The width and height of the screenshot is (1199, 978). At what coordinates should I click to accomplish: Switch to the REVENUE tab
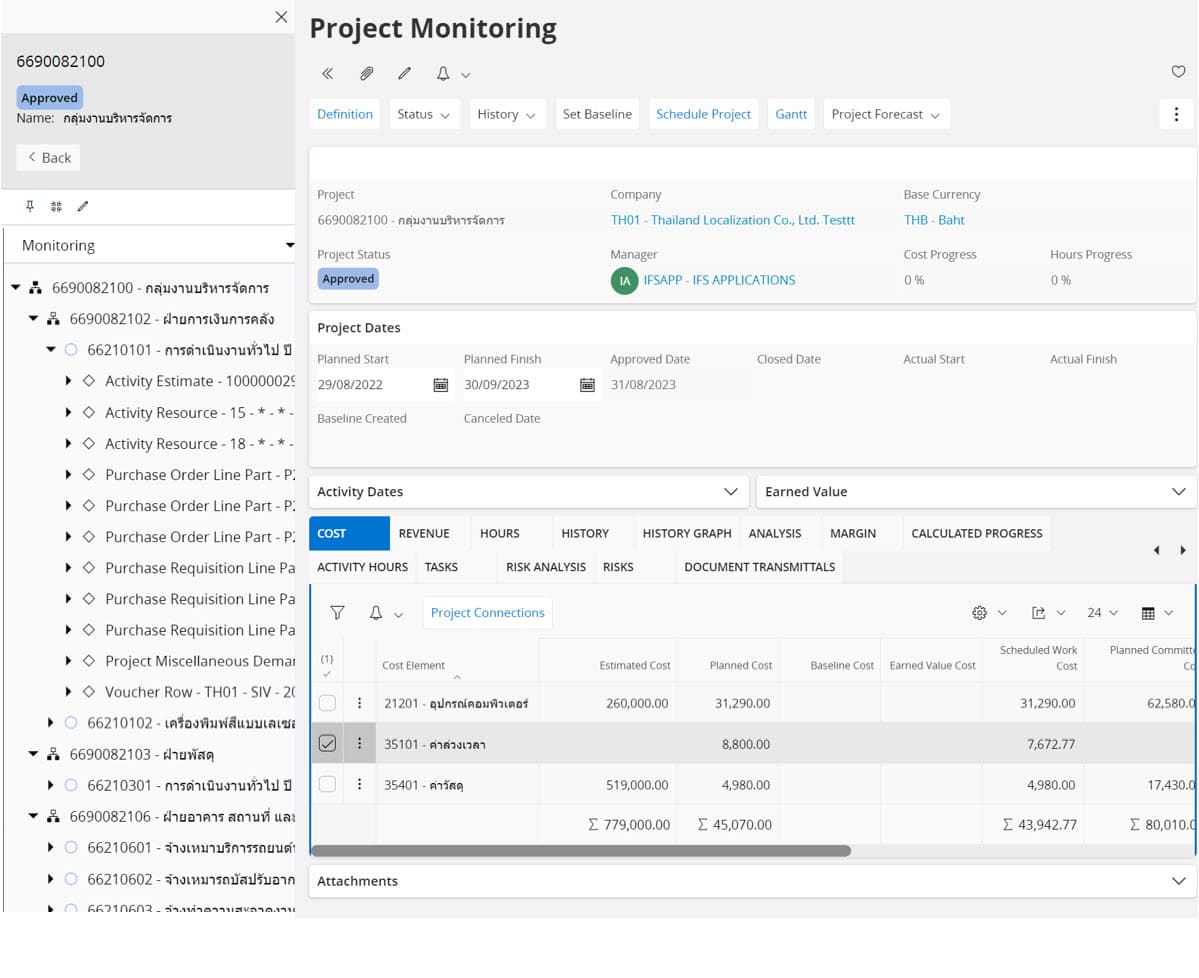pyautogui.click(x=424, y=533)
